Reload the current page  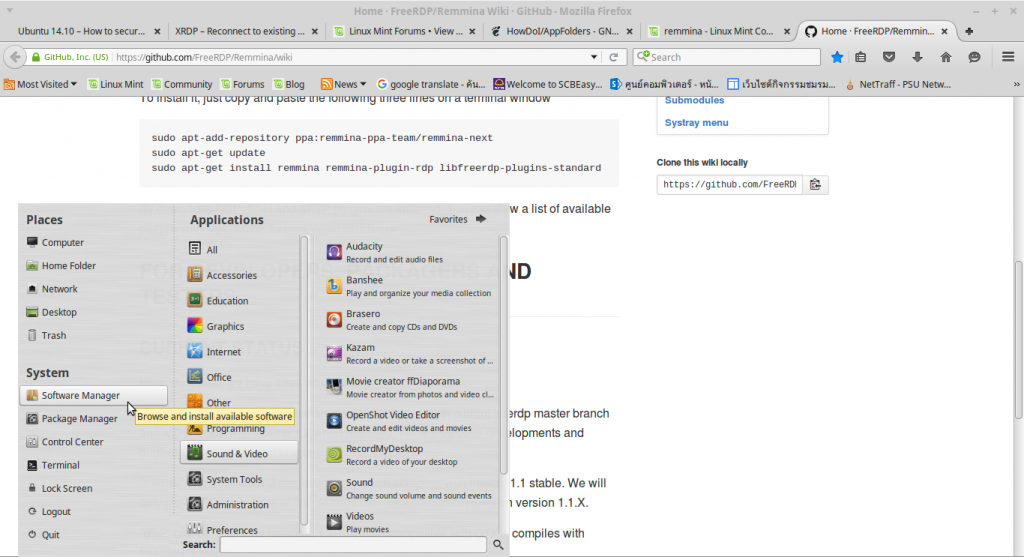(613, 57)
